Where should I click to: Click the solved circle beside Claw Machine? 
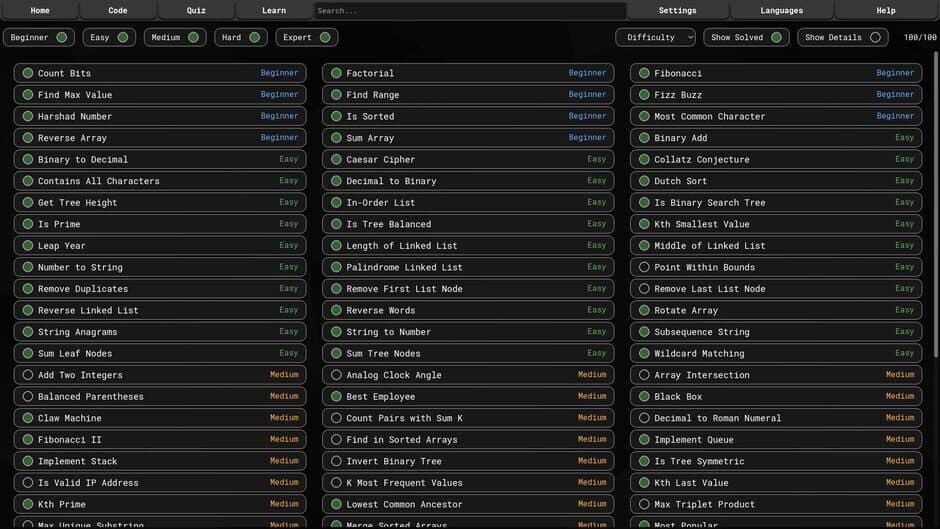(x=28, y=418)
